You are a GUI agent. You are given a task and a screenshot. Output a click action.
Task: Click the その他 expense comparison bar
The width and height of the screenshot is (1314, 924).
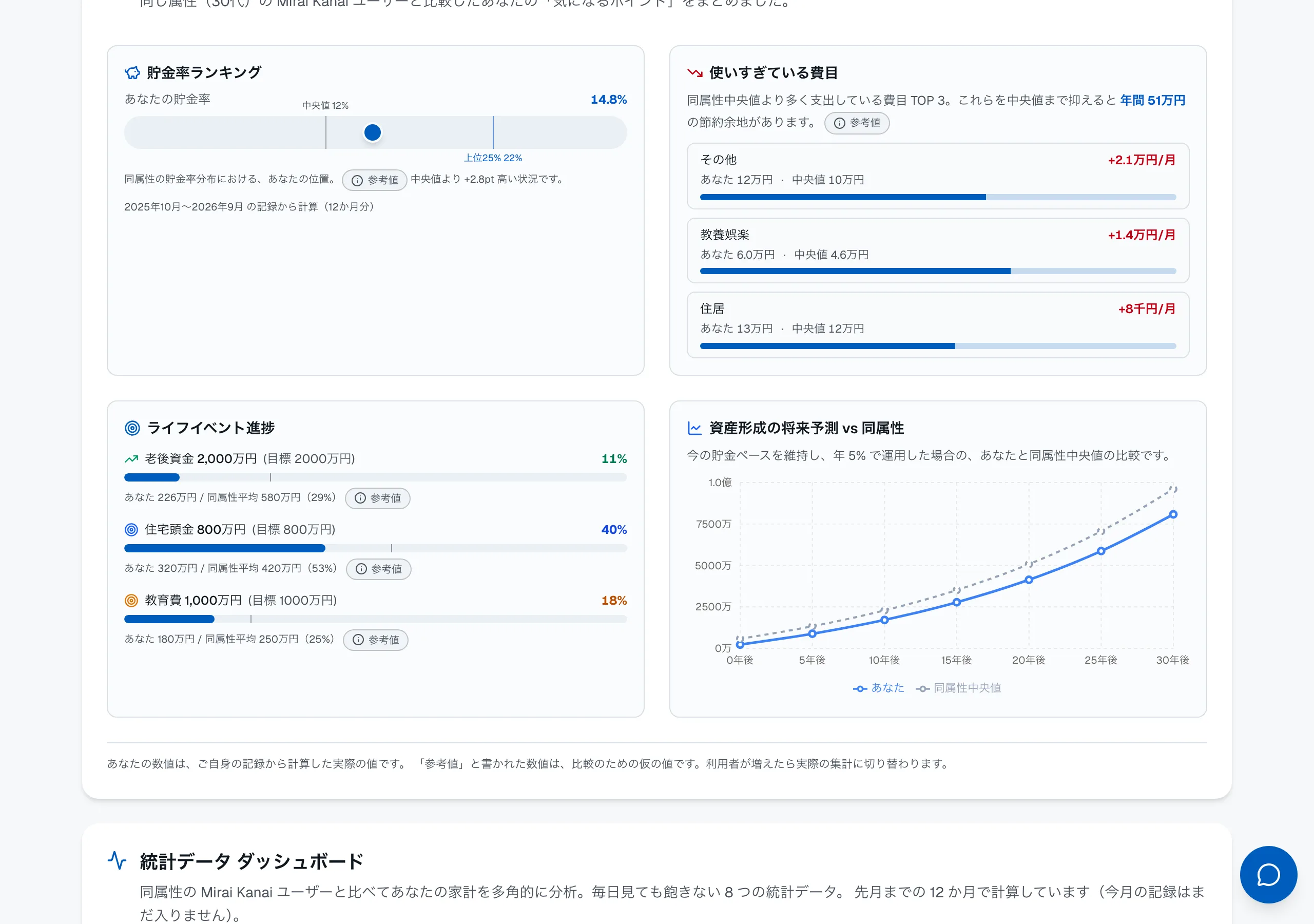(938, 198)
